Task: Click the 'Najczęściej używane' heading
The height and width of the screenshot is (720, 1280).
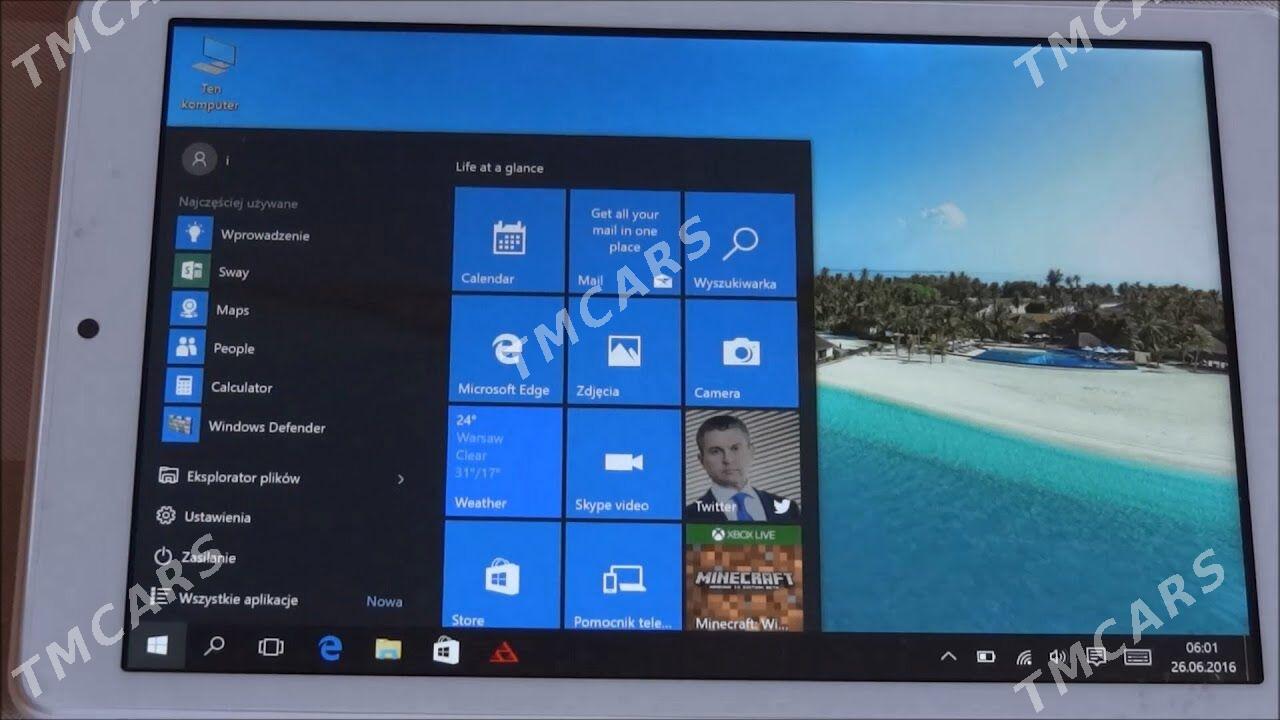Action: click(238, 203)
